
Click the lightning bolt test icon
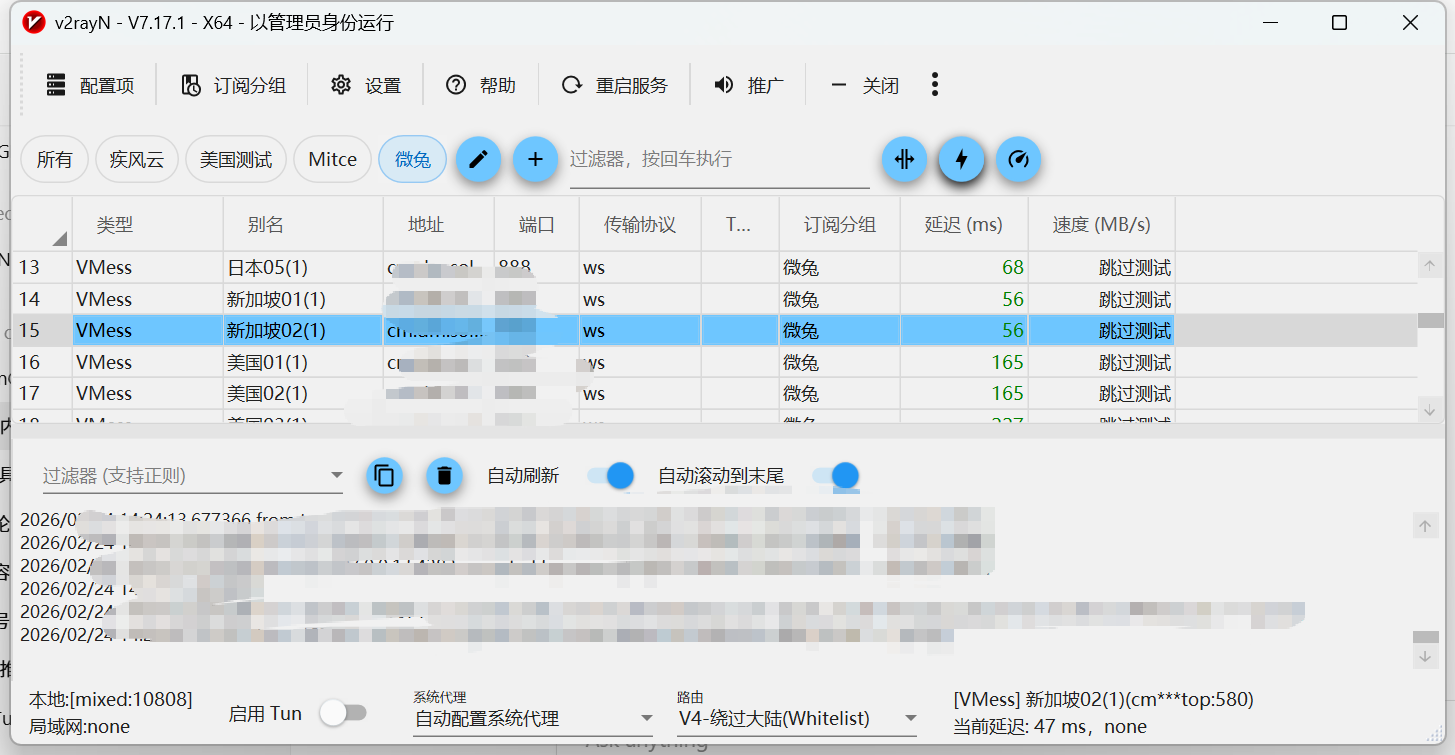click(x=961, y=159)
